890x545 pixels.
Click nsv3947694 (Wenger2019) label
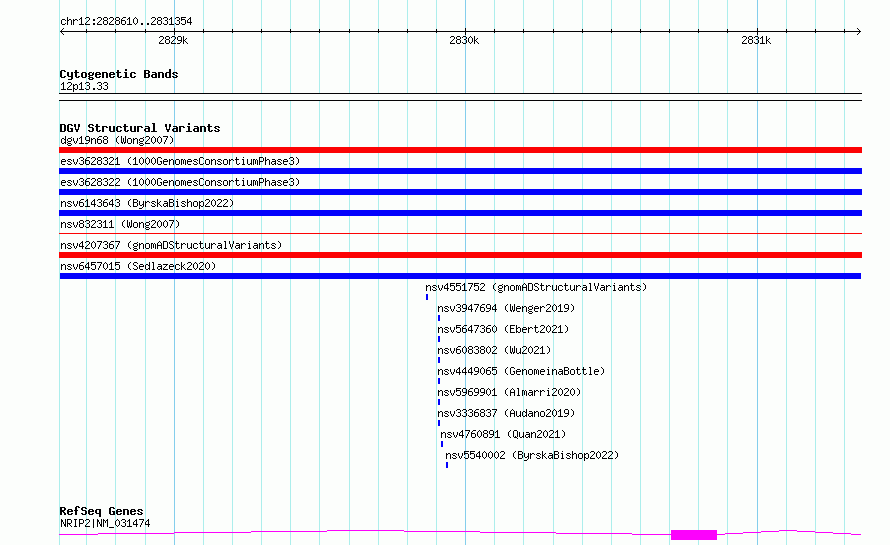point(506,308)
